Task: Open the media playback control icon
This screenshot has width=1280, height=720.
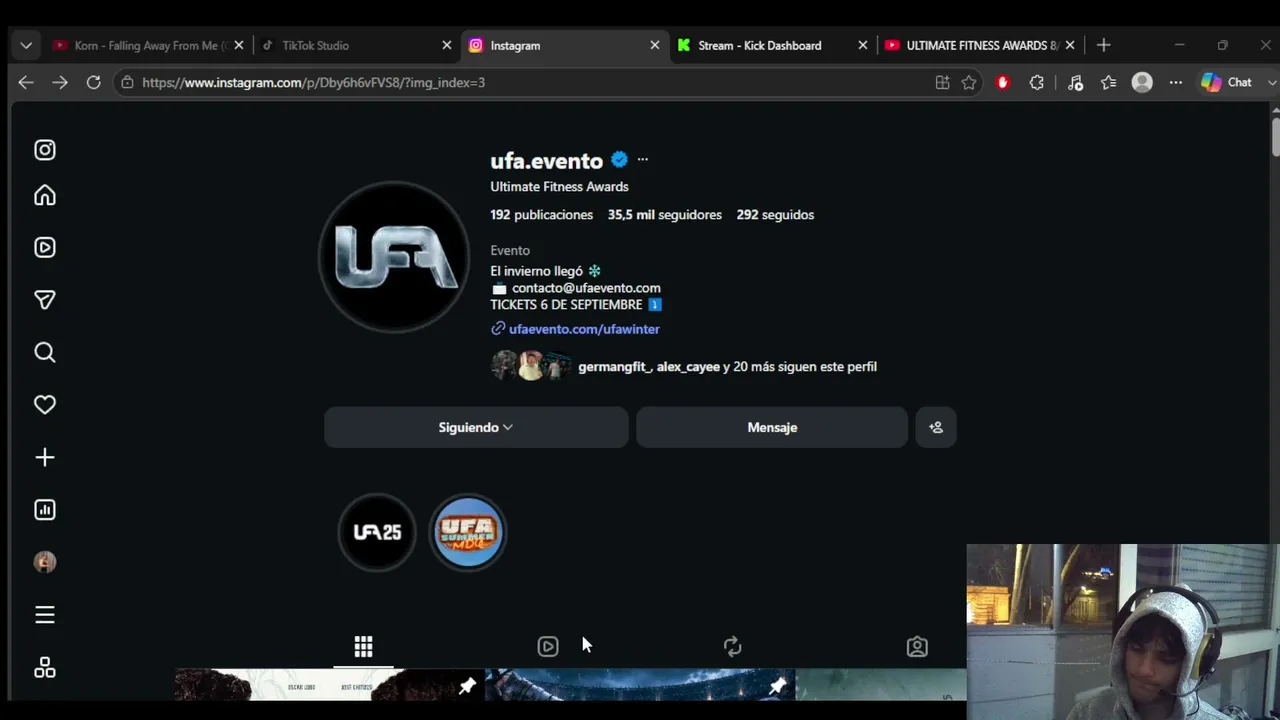Action: click(1075, 83)
